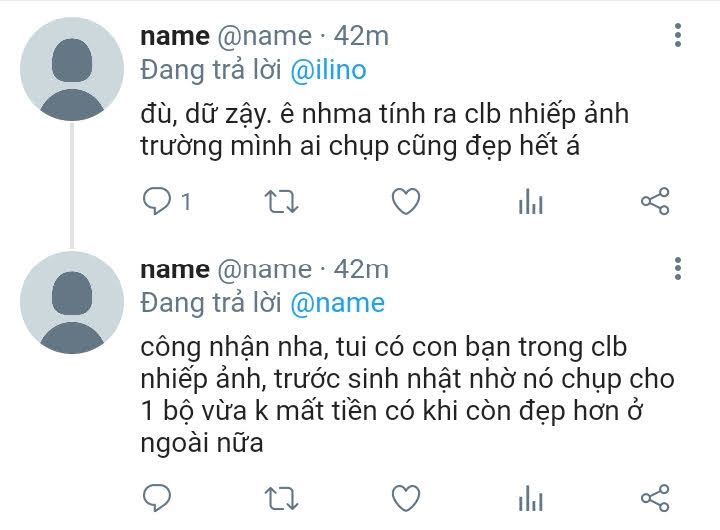Reply to the second tweet starting 'công nhận nha'
The height and width of the screenshot is (530, 720).
(157, 498)
